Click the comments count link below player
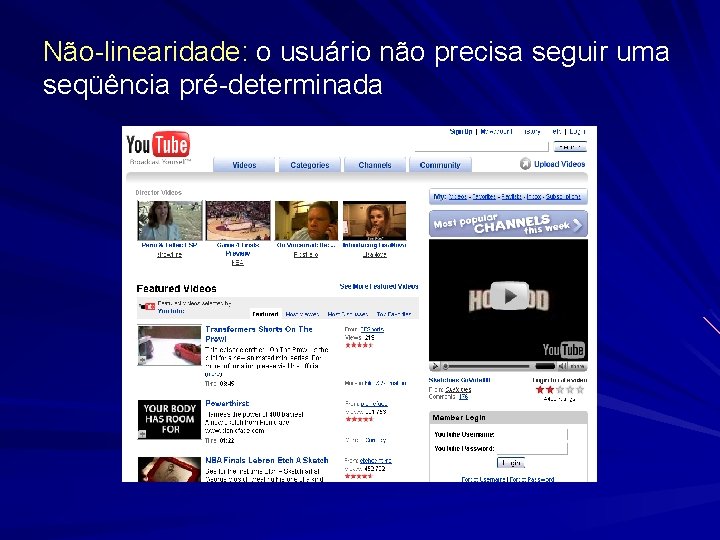The width and height of the screenshot is (720, 540). [x=463, y=397]
